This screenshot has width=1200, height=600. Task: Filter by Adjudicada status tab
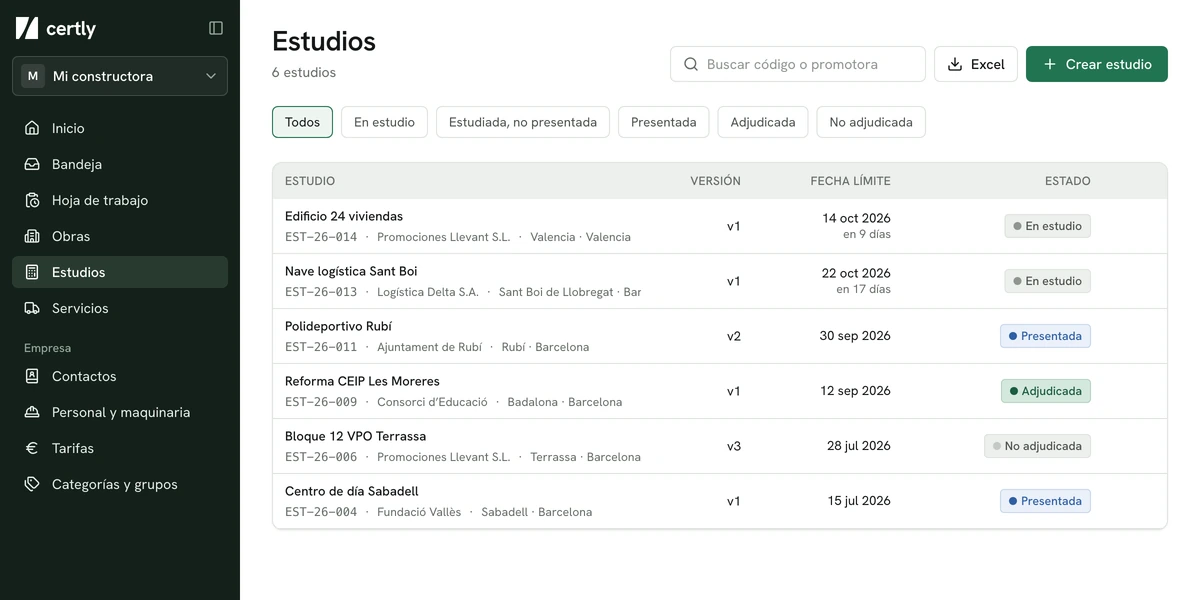tap(763, 122)
